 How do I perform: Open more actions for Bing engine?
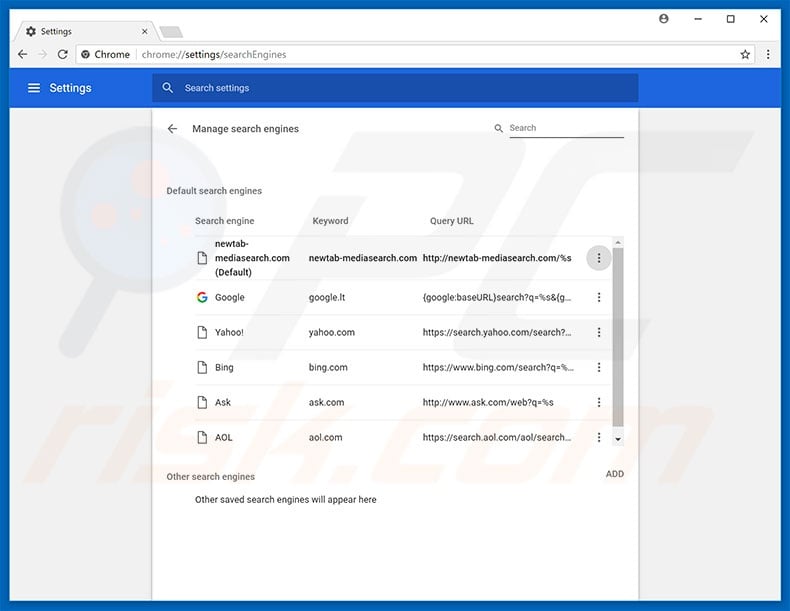(x=599, y=367)
